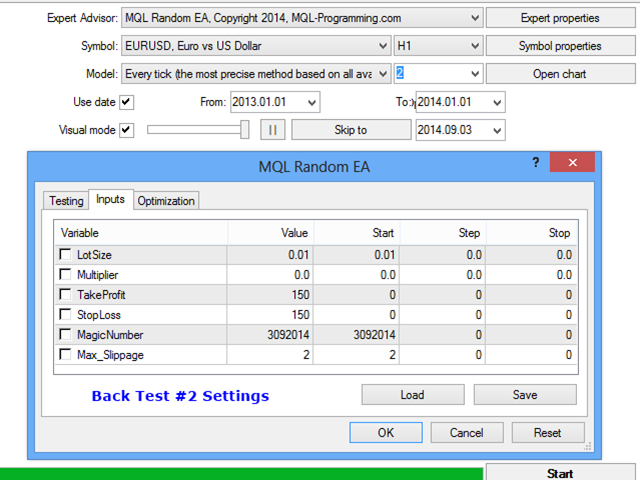Click the Cancel button
Viewport: 640px width, 480px height.
coord(467,433)
